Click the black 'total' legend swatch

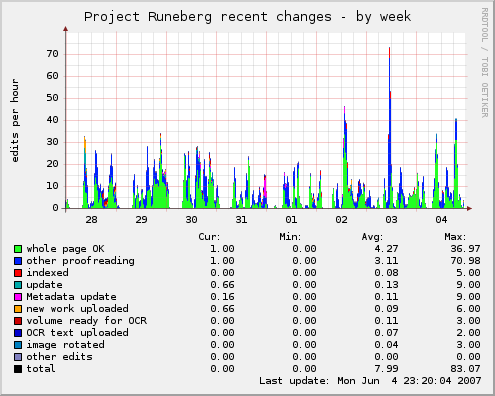coord(18,369)
